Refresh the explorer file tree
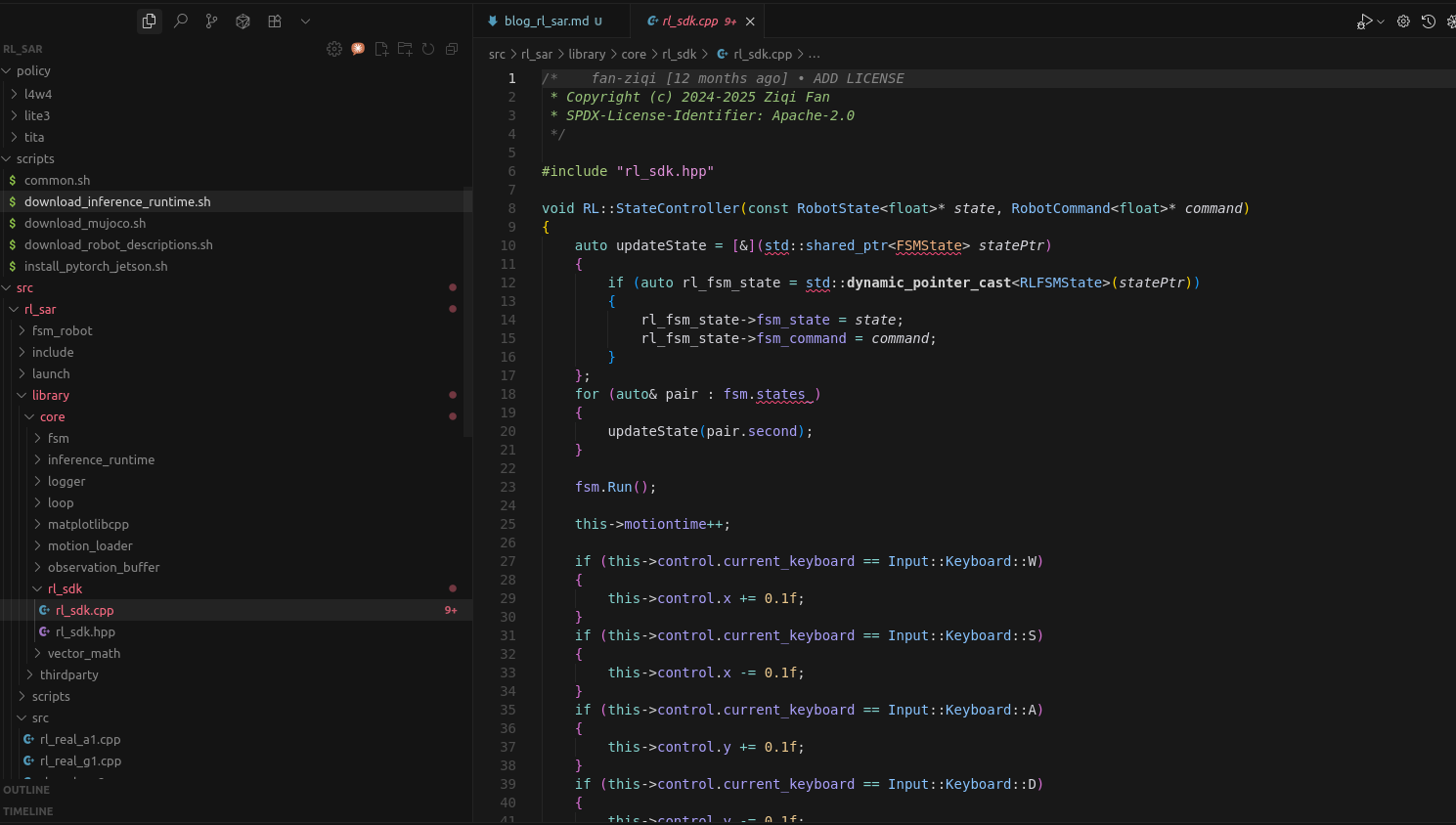Screen dimensions: 1456x825 [428, 49]
